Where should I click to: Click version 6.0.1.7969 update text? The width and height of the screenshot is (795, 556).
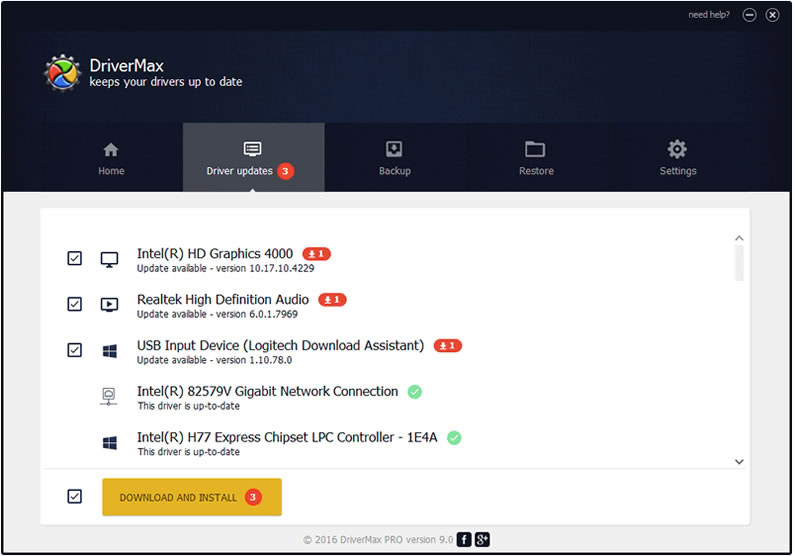coord(217,314)
